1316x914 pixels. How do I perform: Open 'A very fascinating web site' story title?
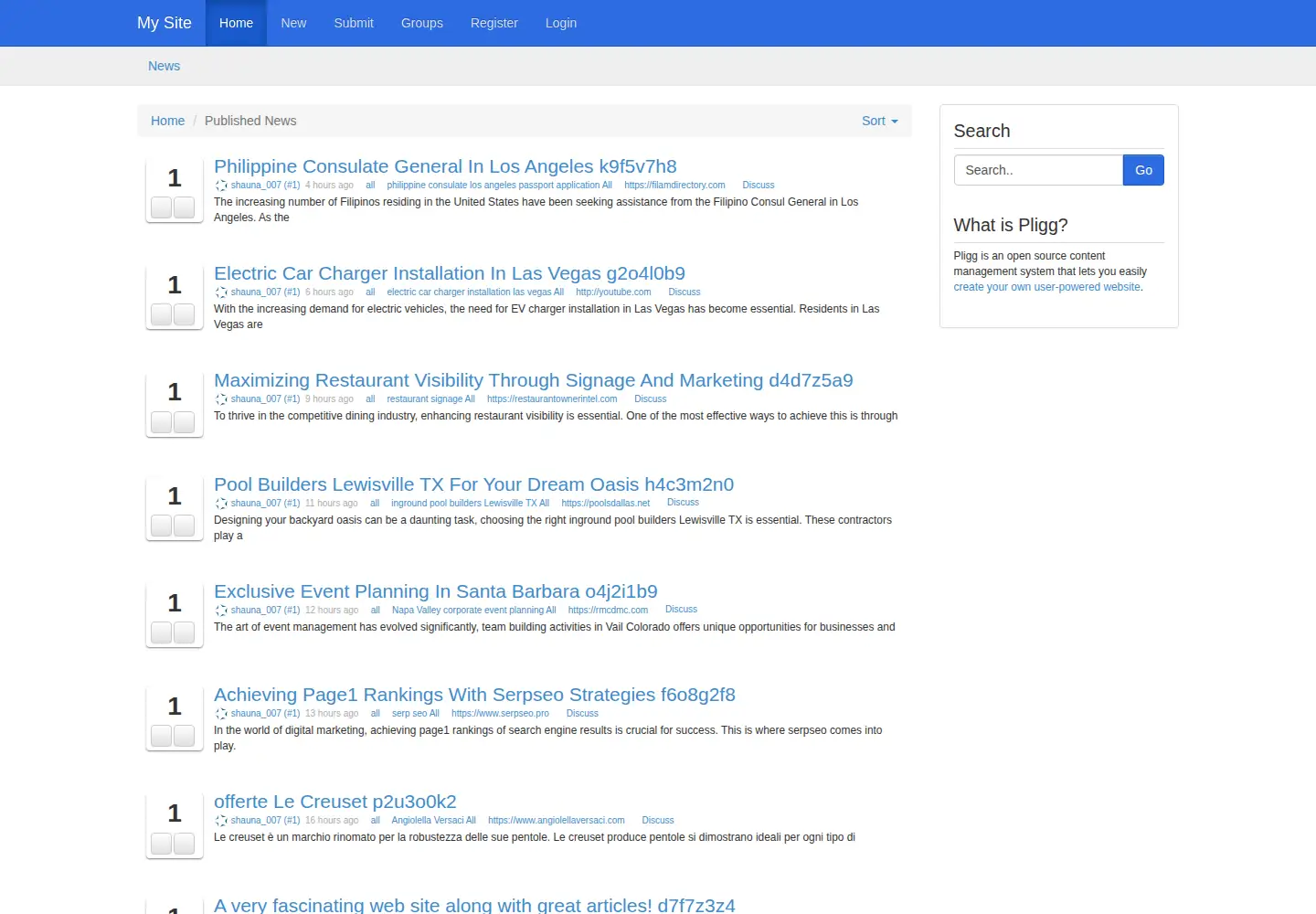(x=474, y=905)
